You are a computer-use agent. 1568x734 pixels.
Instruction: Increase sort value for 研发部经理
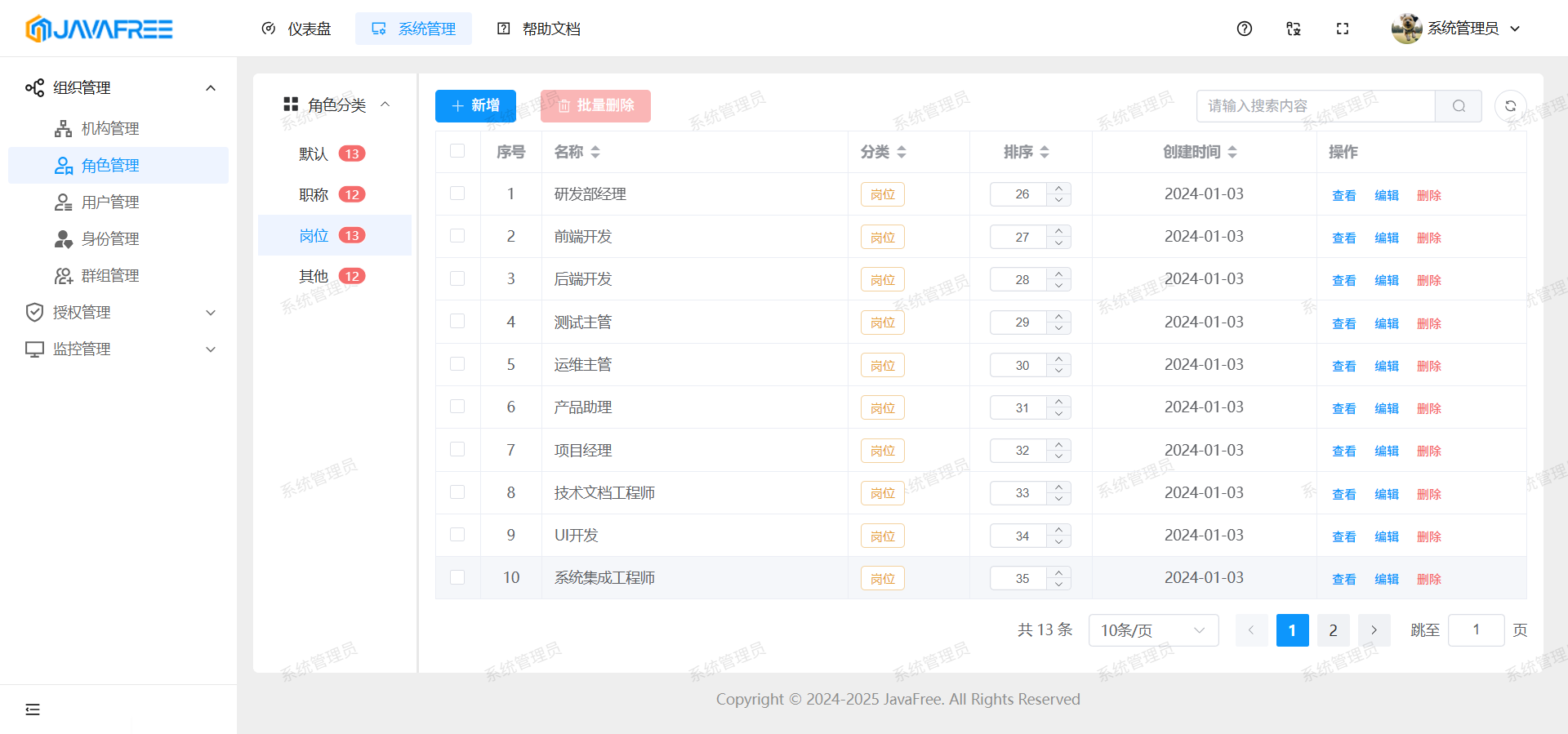pyautogui.click(x=1058, y=189)
